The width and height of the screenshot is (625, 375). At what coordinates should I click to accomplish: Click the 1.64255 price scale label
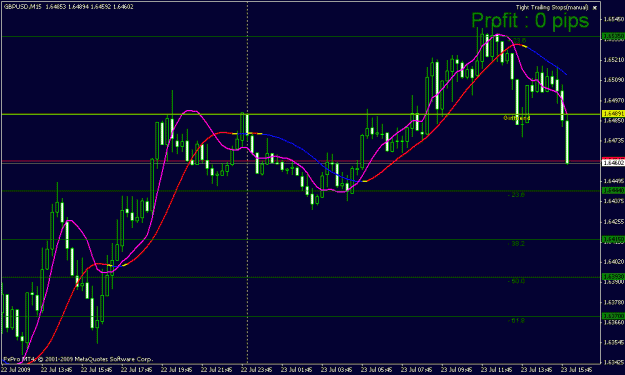614,222
